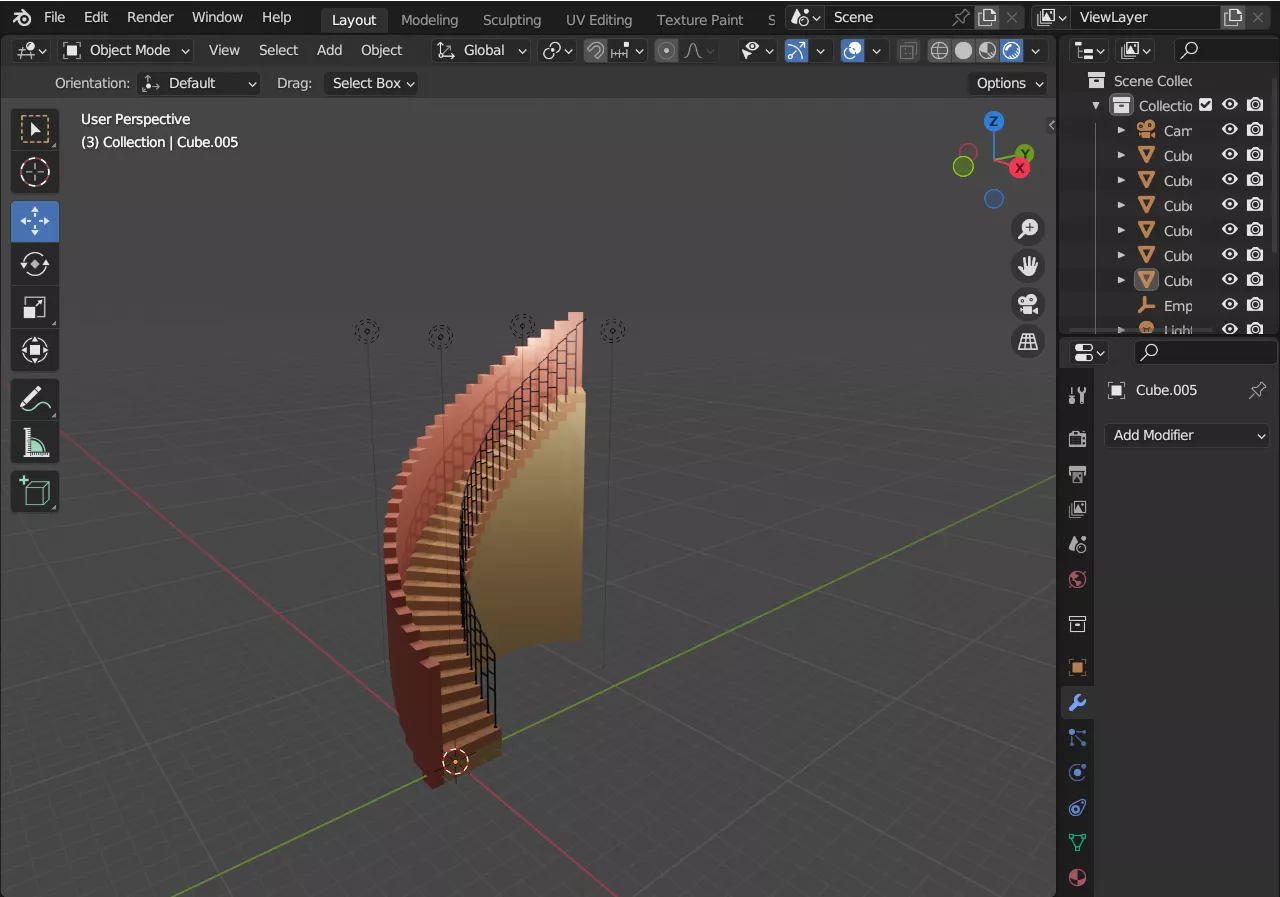This screenshot has width=1280, height=897.
Task: Choose the Add Cube tool
Action: (35, 491)
